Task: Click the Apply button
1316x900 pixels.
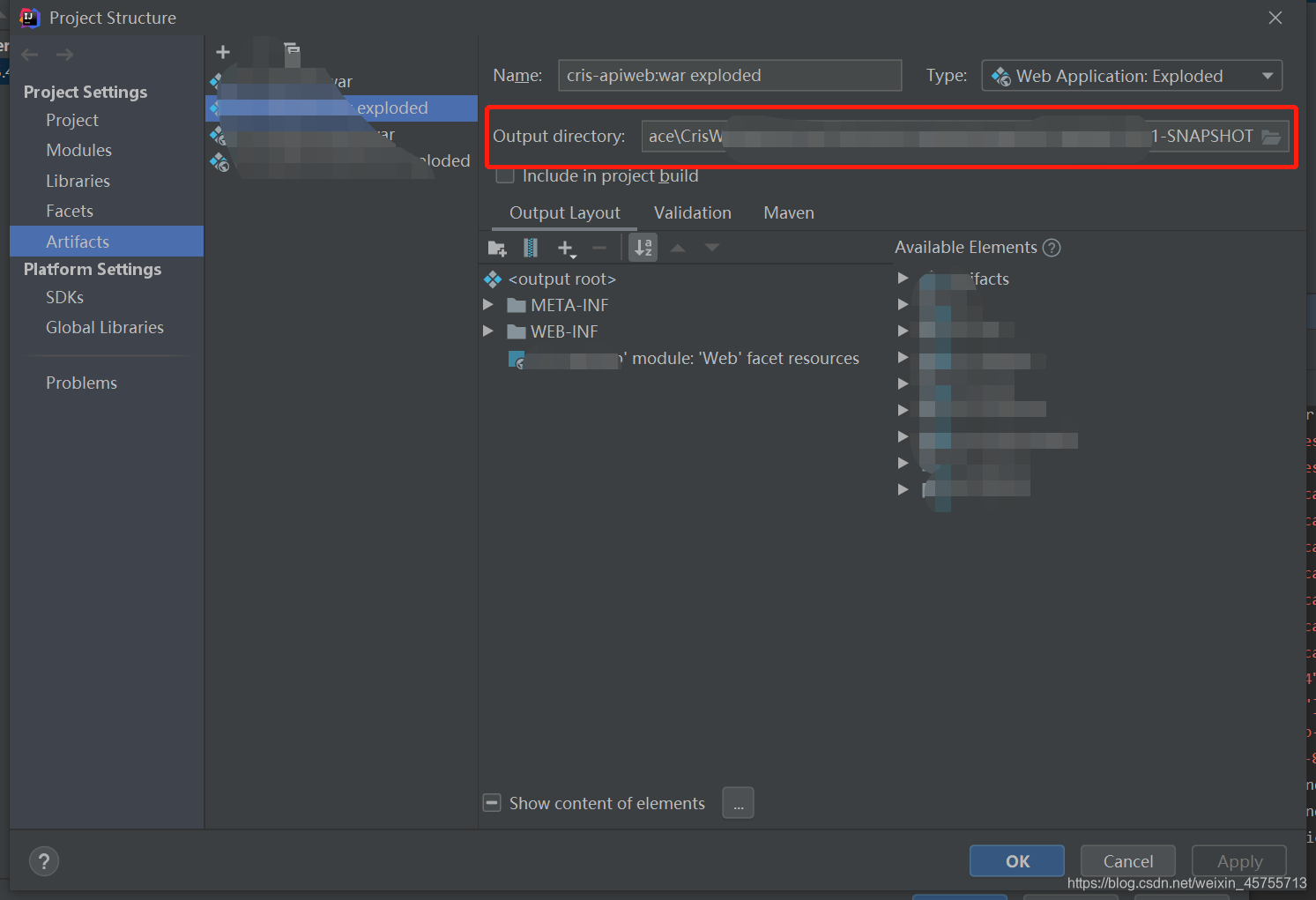Action: pyautogui.click(x=1239, y=861)
